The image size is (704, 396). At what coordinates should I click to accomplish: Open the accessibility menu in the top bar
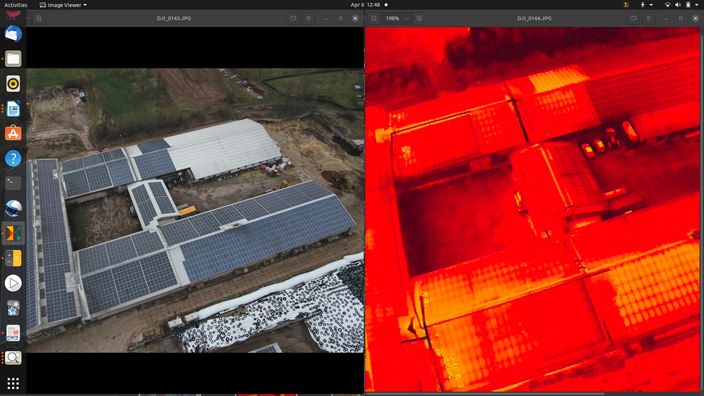(646, 5)
